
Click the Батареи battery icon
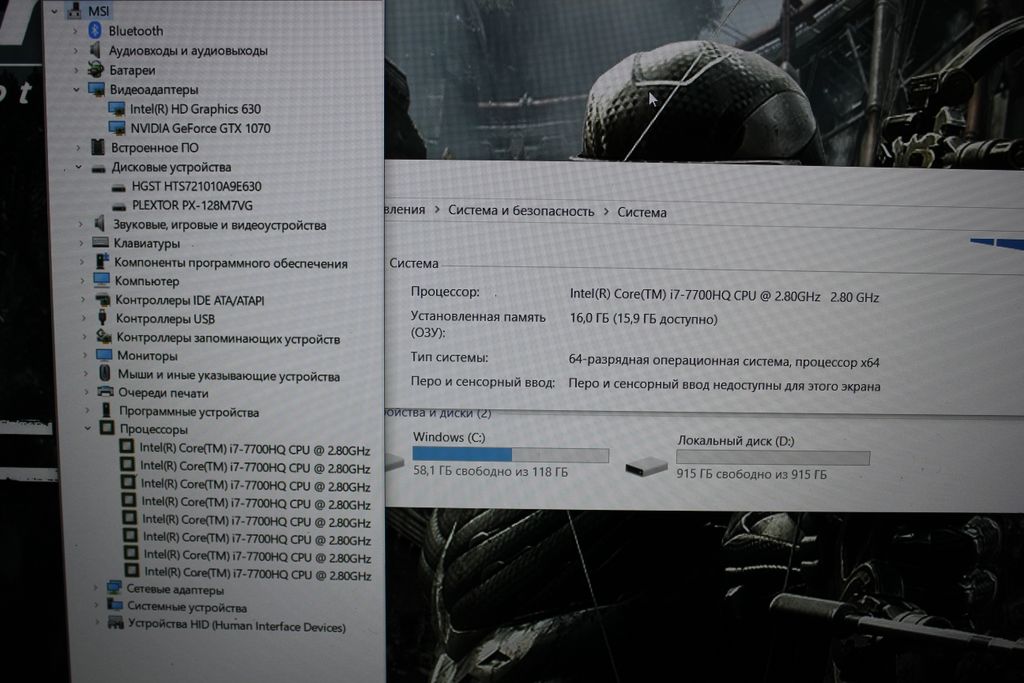(x=95, y=70)
